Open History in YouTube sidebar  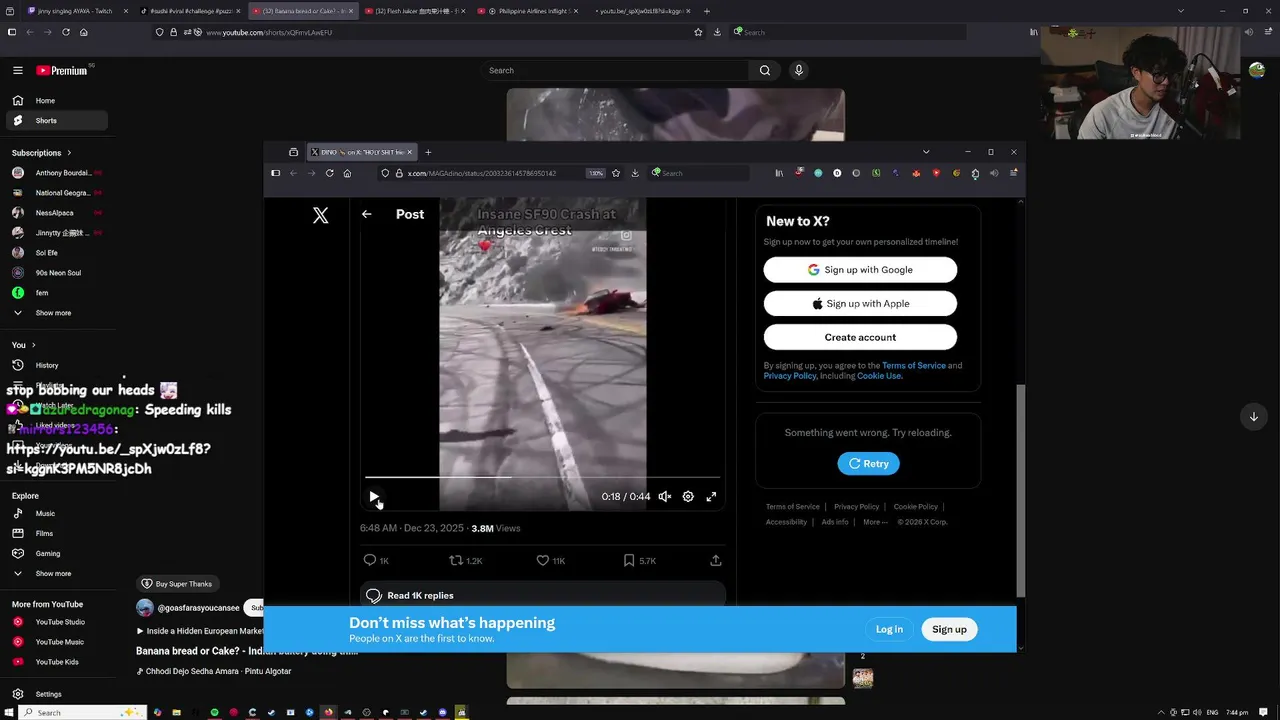coord(55,365)
